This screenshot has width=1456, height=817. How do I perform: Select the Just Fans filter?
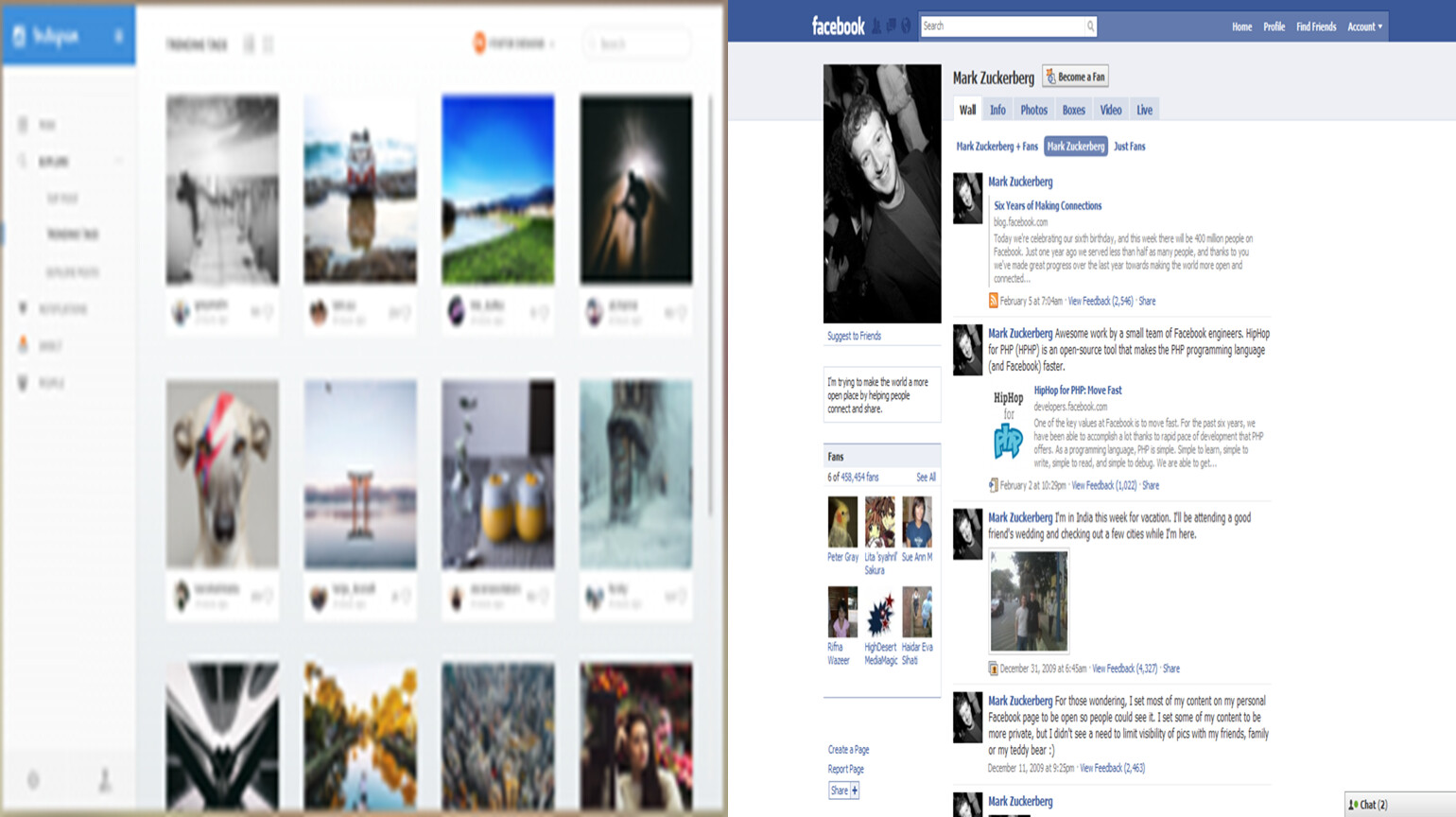pos(1129,147)
